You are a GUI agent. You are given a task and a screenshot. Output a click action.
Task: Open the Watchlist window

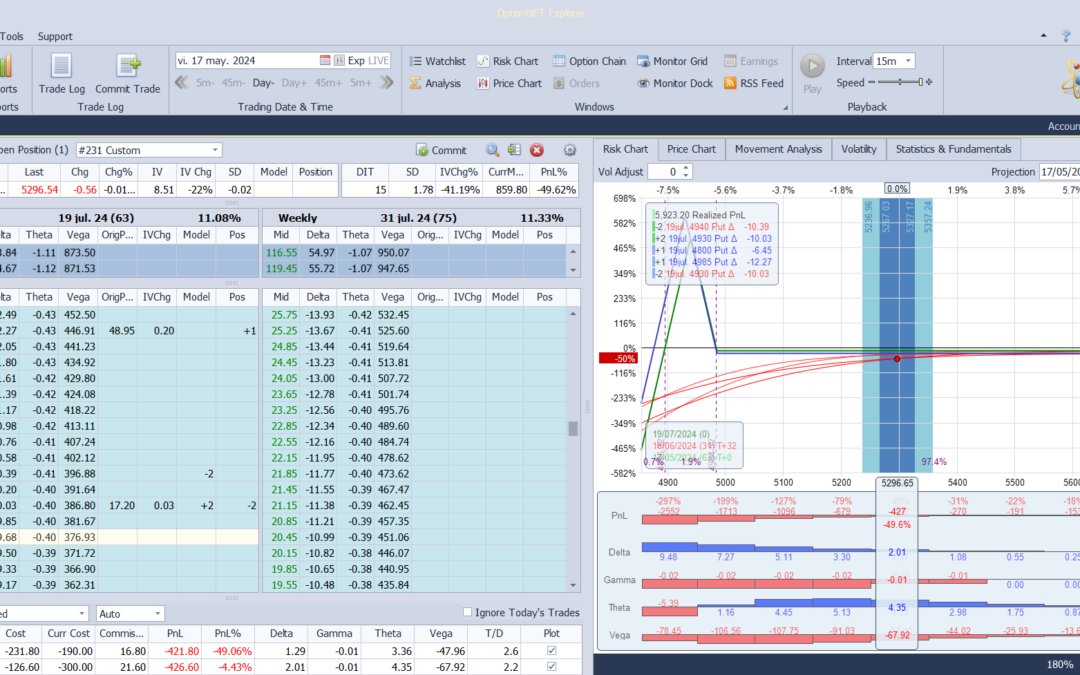(437, 61)
